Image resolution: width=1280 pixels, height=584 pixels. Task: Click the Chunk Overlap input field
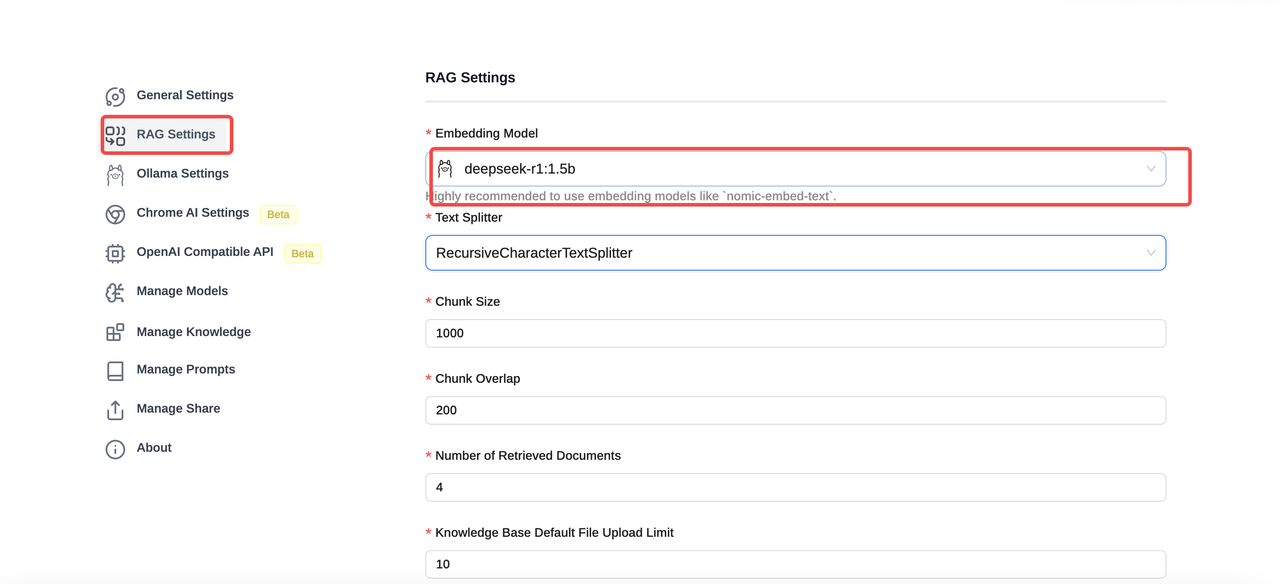[795, 410]
